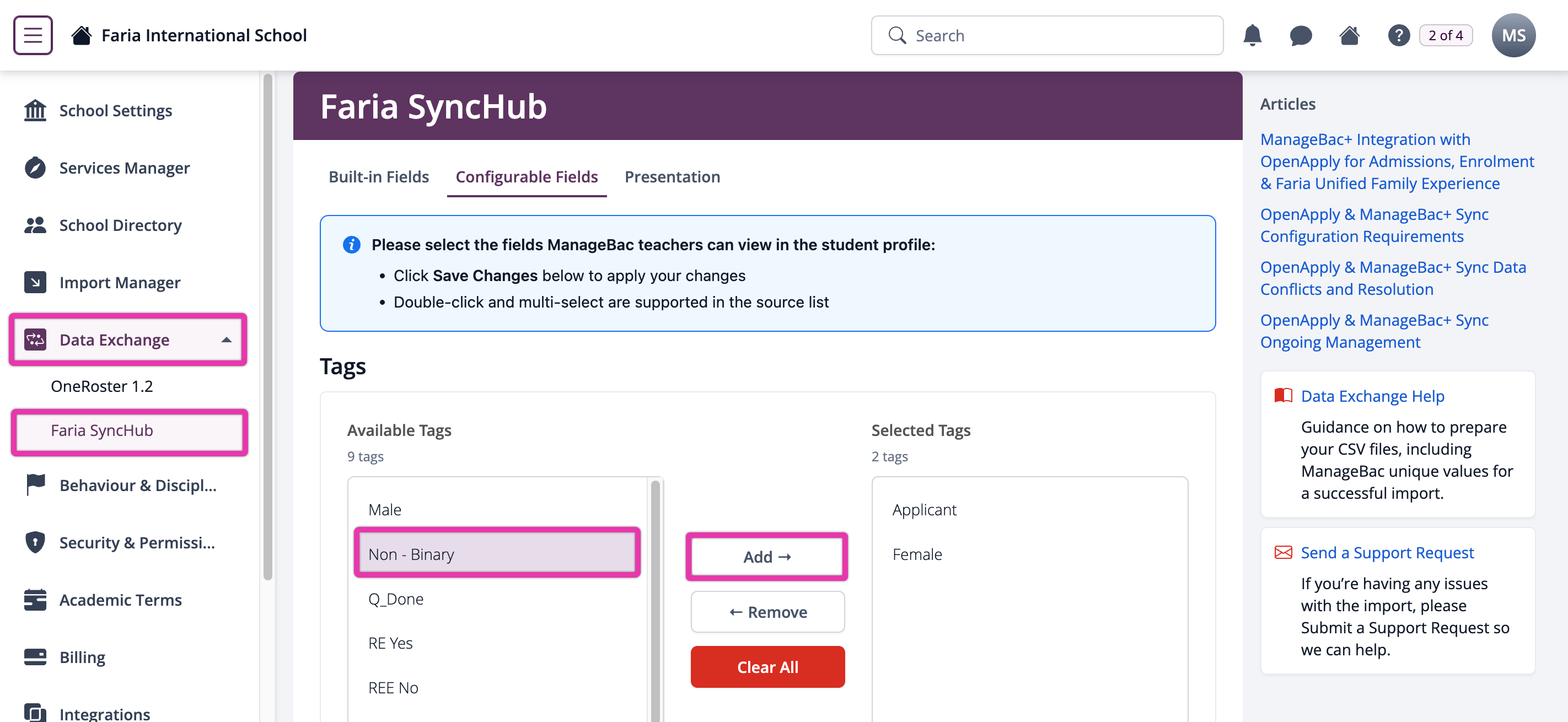Image resolution: width=1568 pixels, height=722 pixels.
Task: Switch to the Presentation tab
Action: point(672,177)
